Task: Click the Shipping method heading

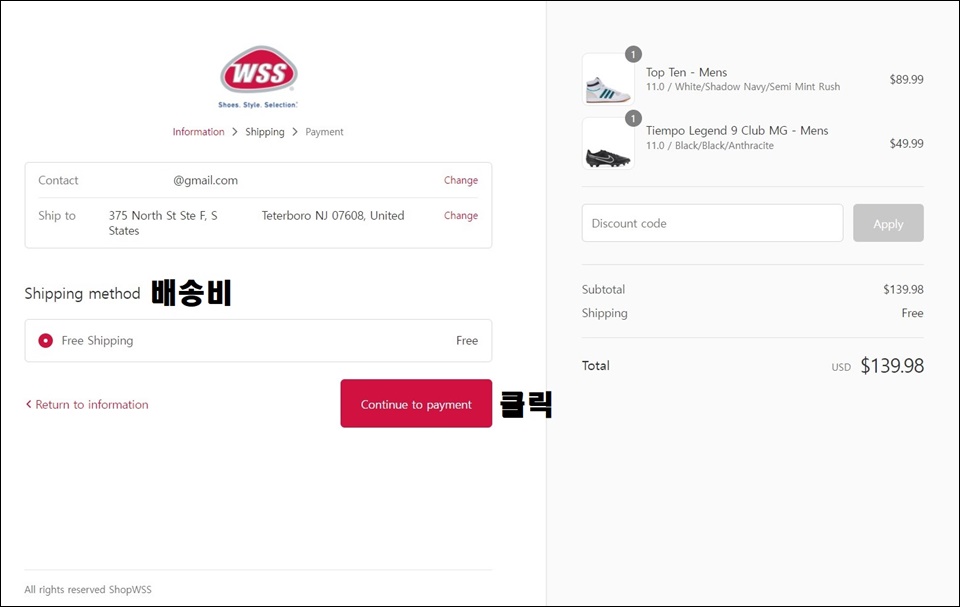Action: click(x=83, y=293)
